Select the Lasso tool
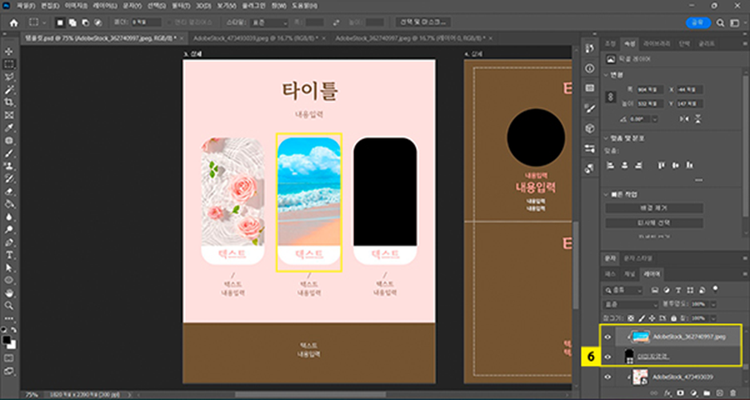 tap(9, 77)
